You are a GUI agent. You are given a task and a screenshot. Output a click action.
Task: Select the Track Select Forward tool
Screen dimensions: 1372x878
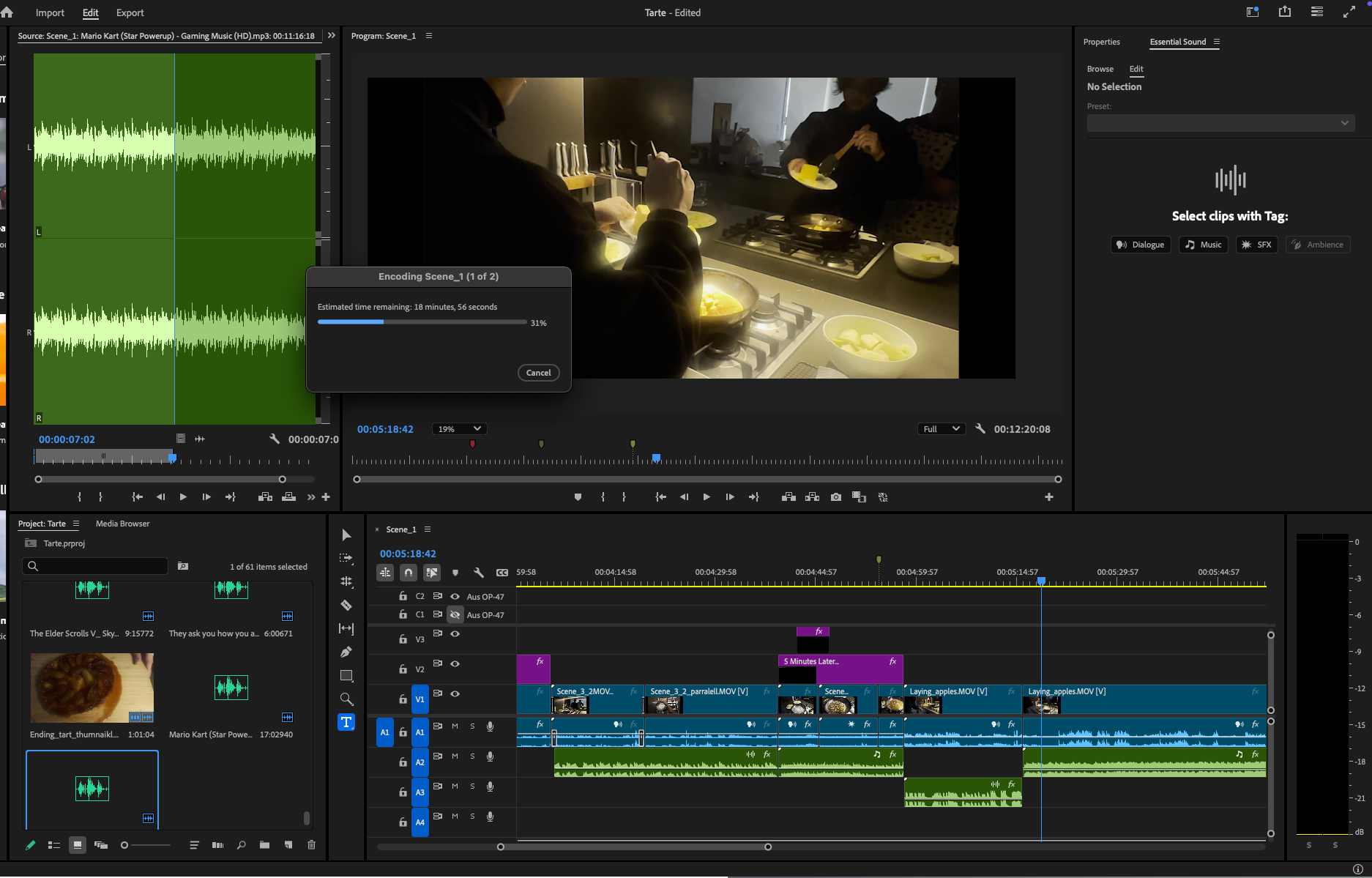coord(346,558)
